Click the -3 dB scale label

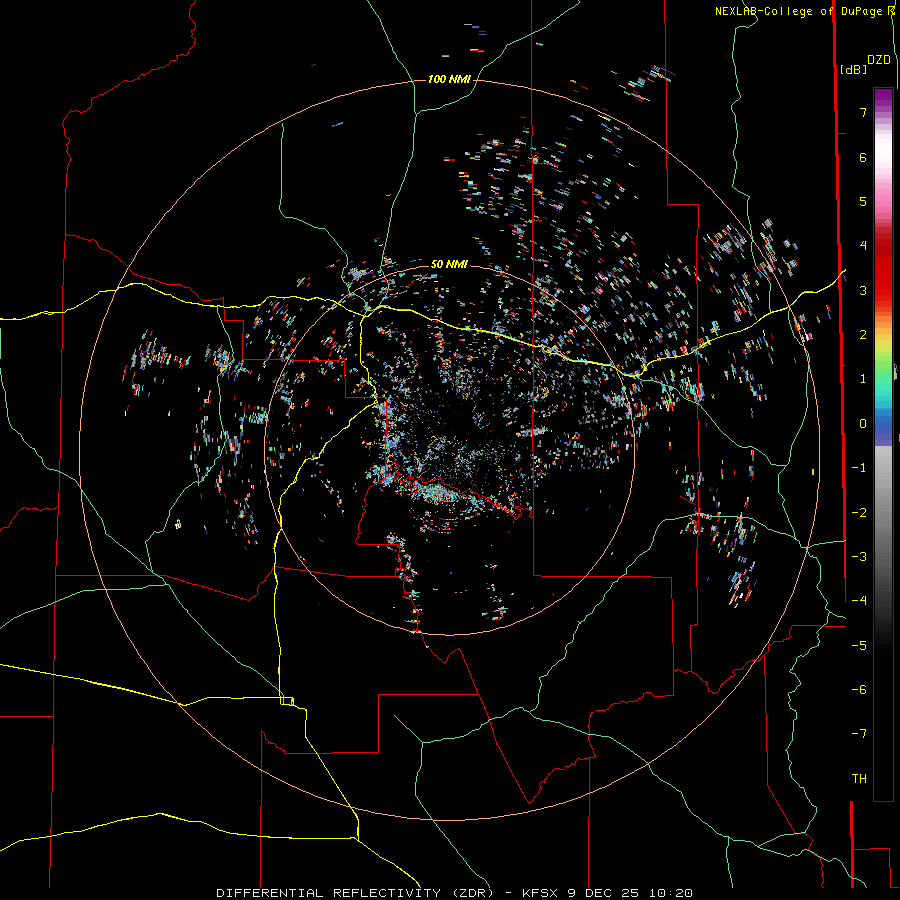[859, 557]
